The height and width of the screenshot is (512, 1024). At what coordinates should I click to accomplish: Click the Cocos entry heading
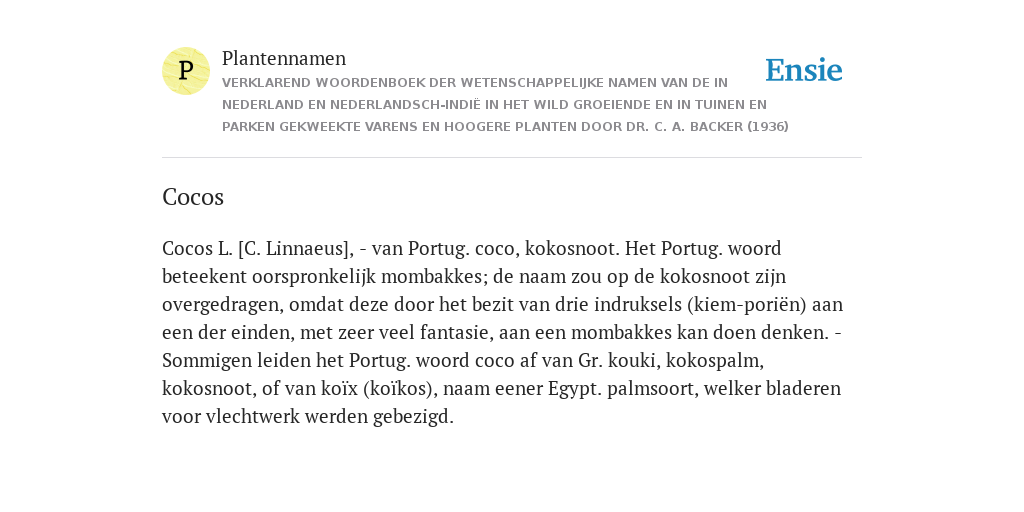(193, 197)
